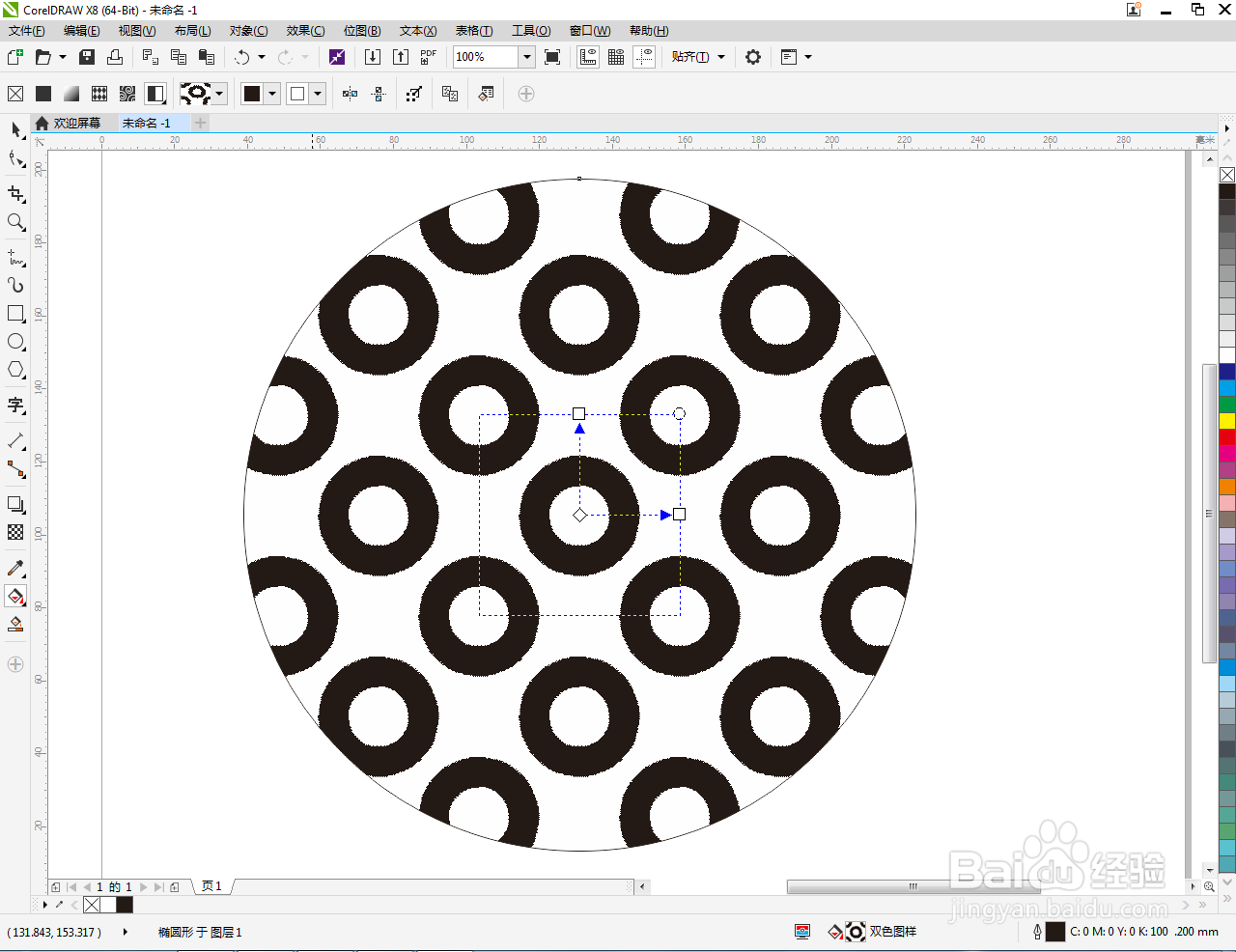Toggle rulers display
Image resolution: width=1236 pixels, height=952 pixels.
pos(588,57)
